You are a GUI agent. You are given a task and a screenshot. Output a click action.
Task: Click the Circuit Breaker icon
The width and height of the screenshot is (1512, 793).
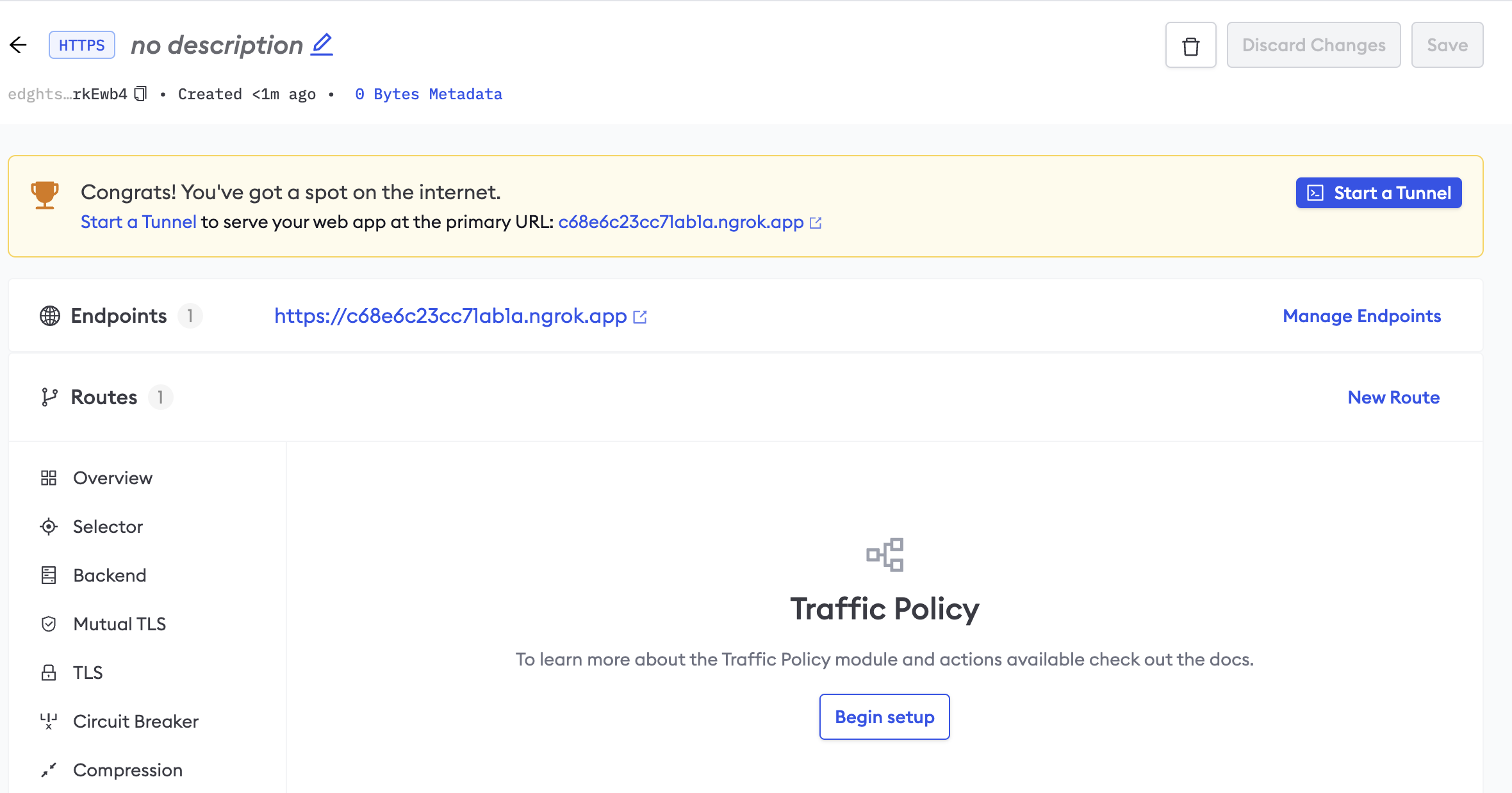point(49,721)
